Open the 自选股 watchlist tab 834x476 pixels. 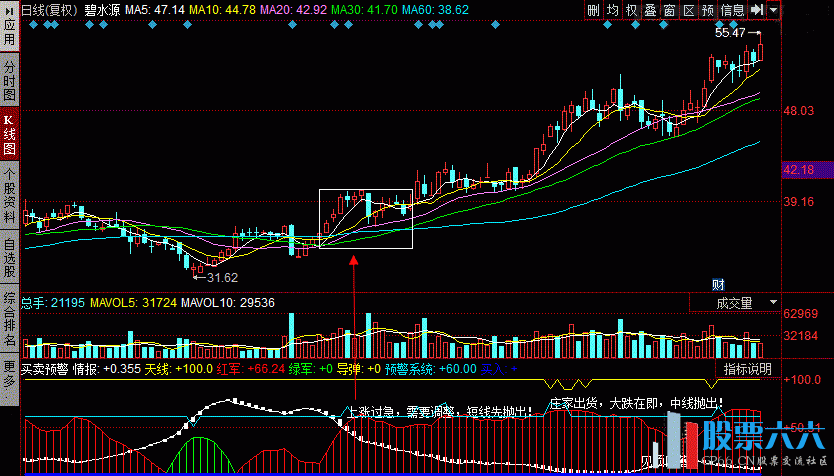9,256
